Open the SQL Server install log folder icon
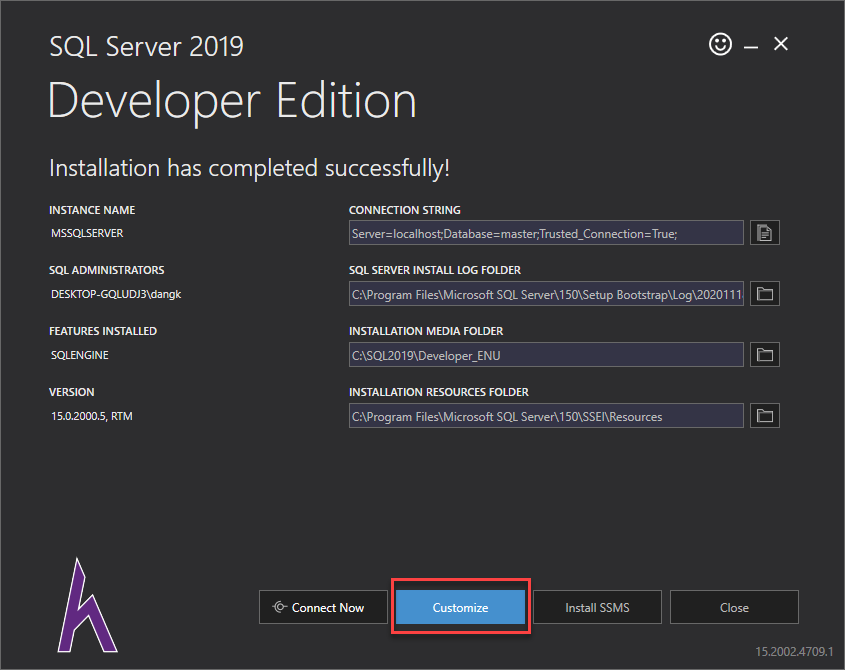The width and height of the screenshot is (845, 670). [x=765, y=294]
